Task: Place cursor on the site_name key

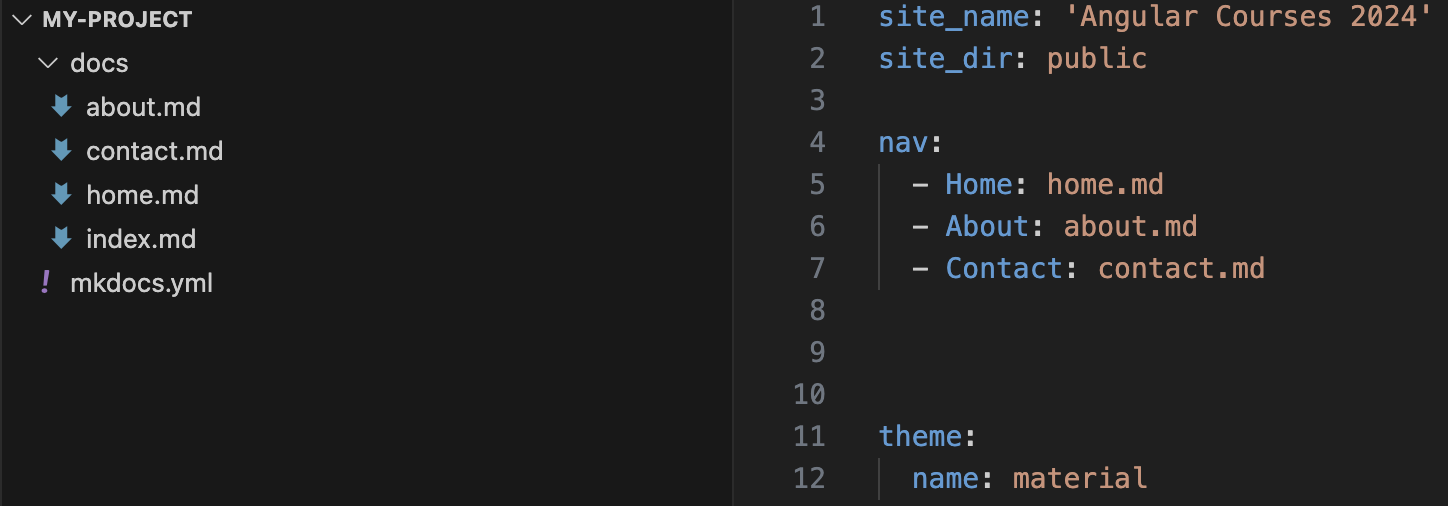Action: point(937,17)
